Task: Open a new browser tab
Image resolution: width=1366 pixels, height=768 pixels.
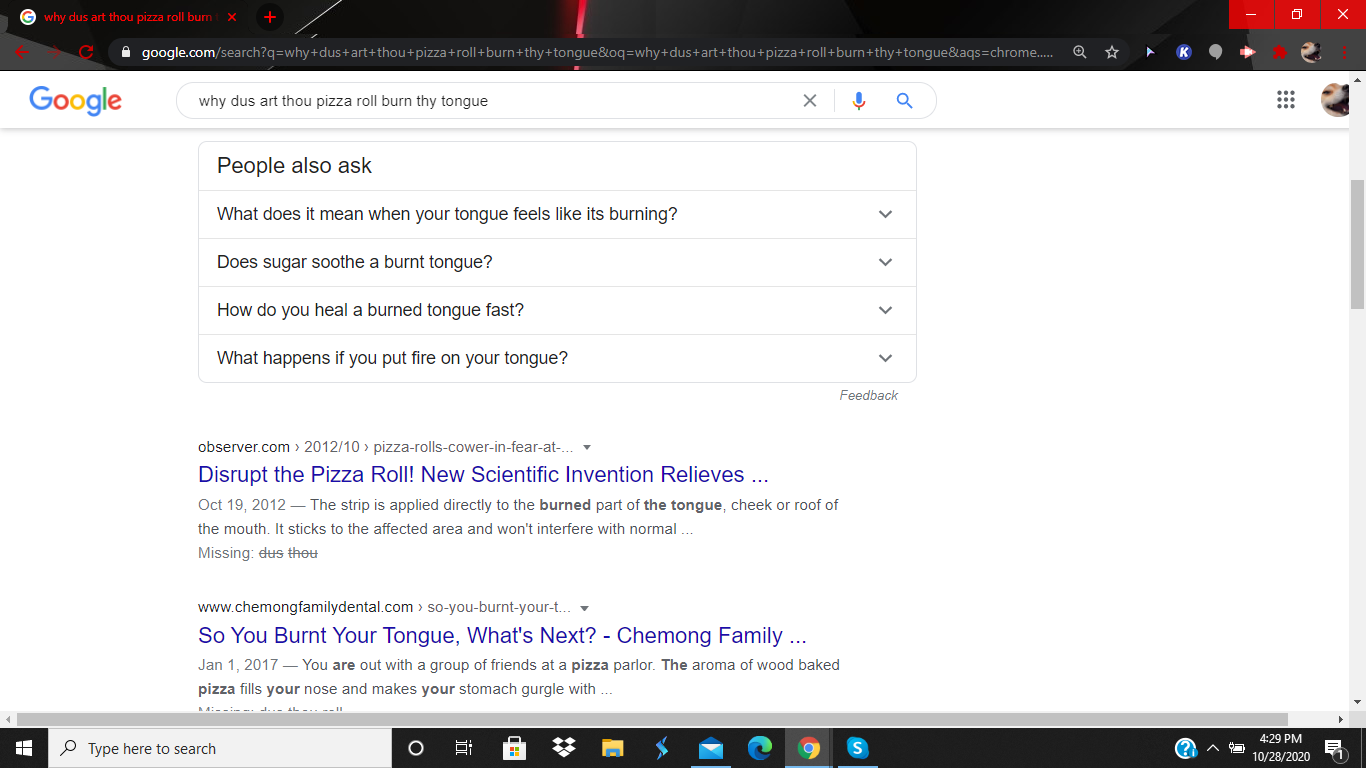Action: (270, 17)
